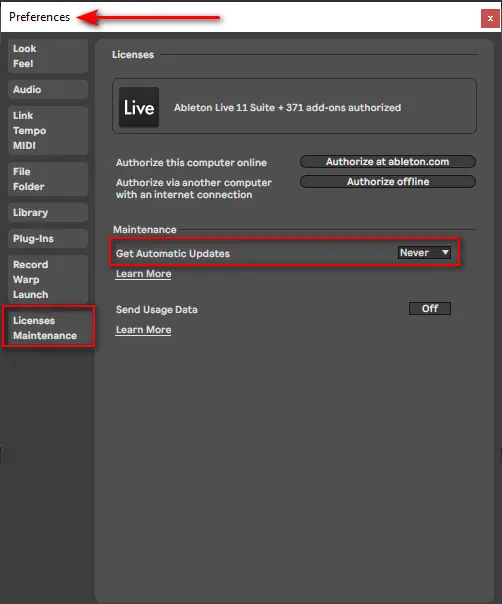Switch to the Audio preferences tab
502x604 pixels.
point(48,89)
